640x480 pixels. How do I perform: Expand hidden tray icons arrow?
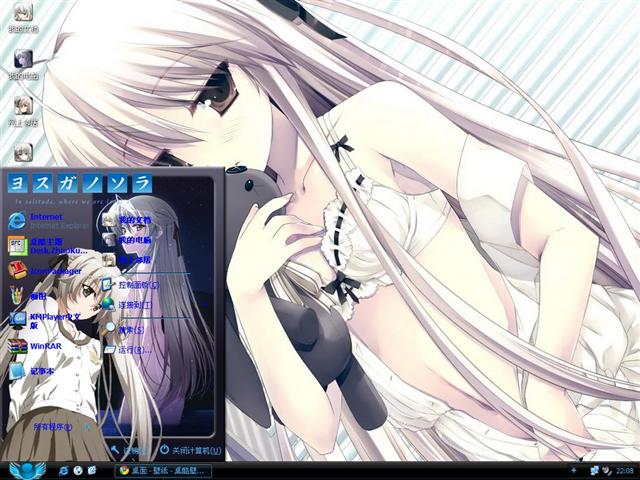pyautogui.click(x=573, y=471)
